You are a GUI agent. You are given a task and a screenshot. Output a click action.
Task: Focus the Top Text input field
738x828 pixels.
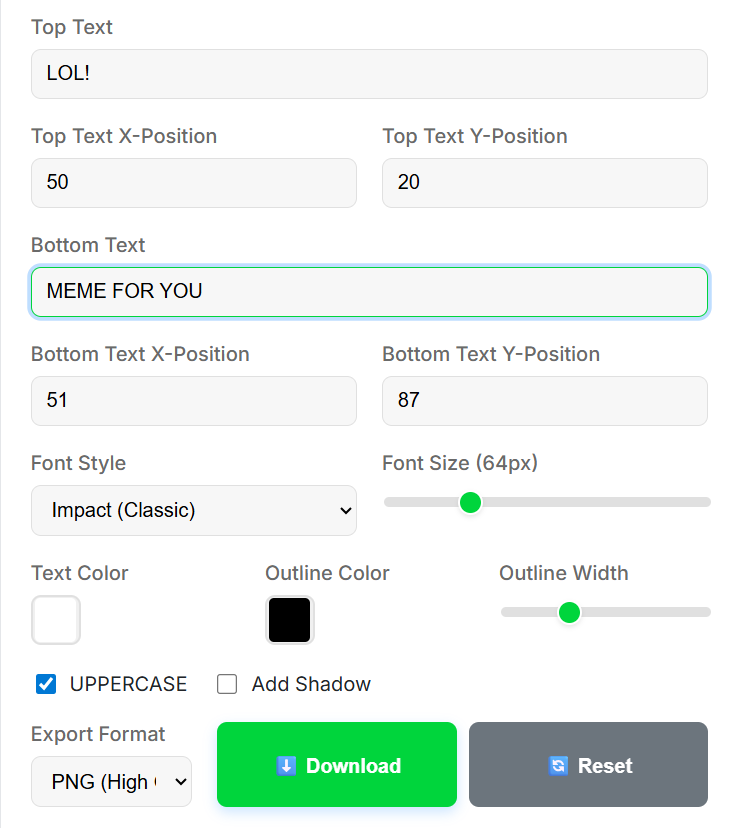369,74
